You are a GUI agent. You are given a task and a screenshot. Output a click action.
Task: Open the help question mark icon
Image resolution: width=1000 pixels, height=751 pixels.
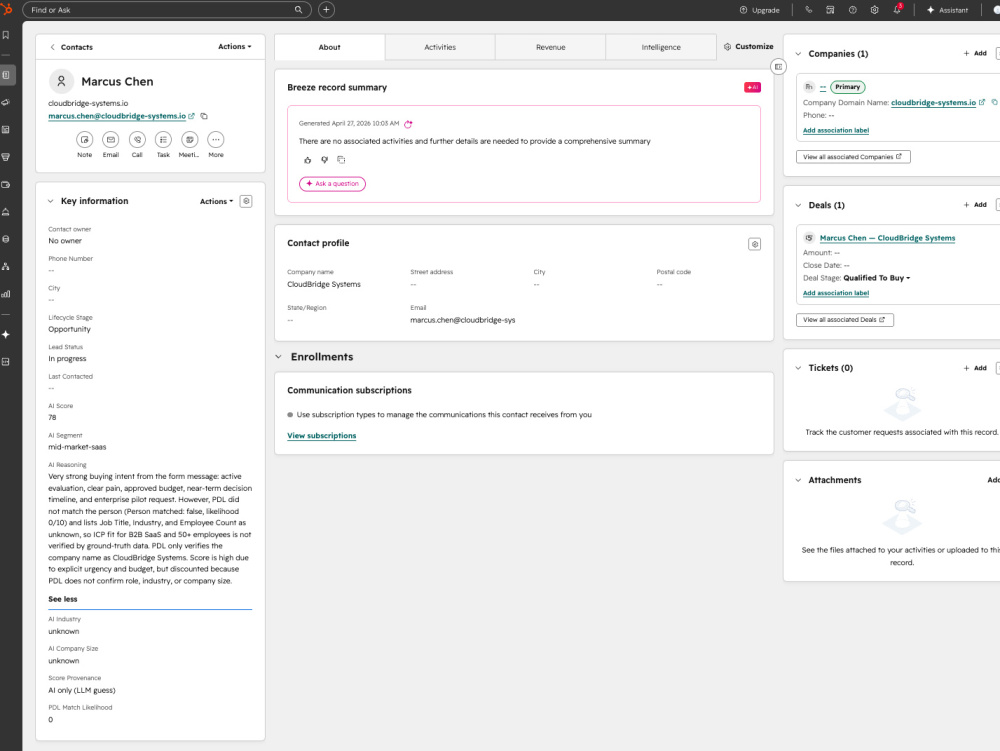click(852, 10)
